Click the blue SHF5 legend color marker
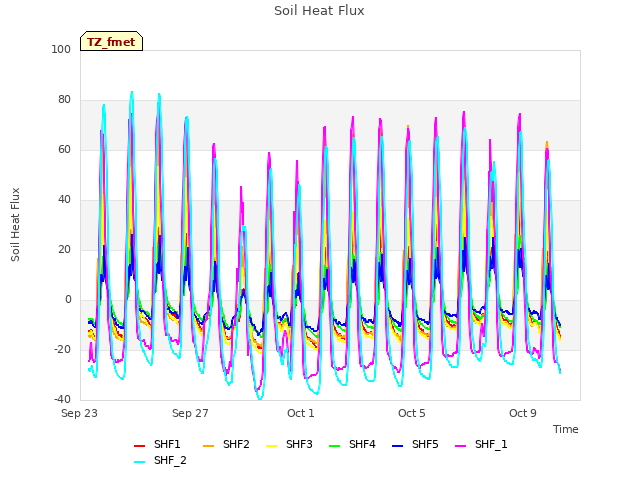The height and width of the screenshot is (480, 640). click(x=398, y=446)
